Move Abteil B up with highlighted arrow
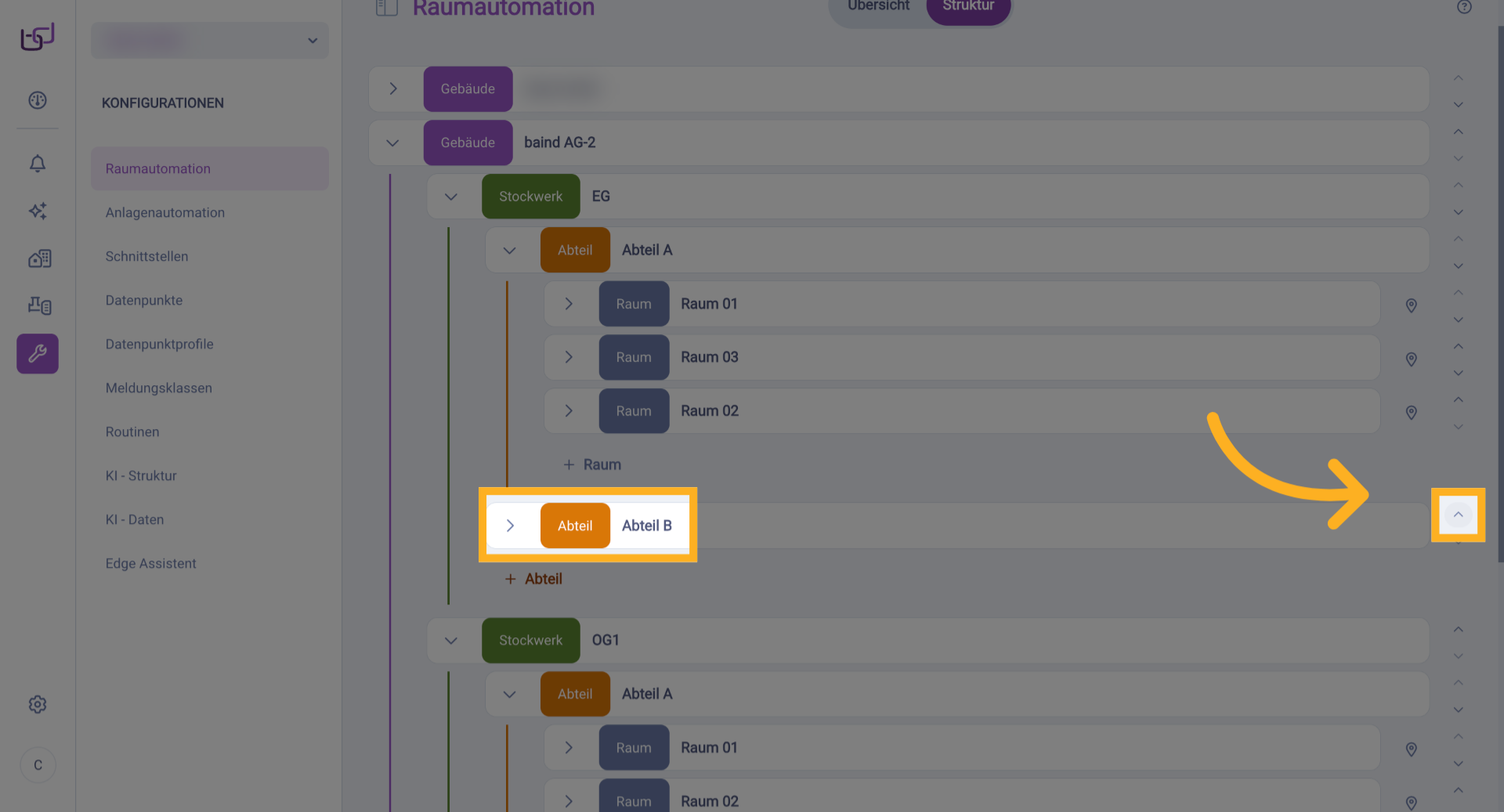Viewport: 1504px width, 812px height. pos(1458,514)
